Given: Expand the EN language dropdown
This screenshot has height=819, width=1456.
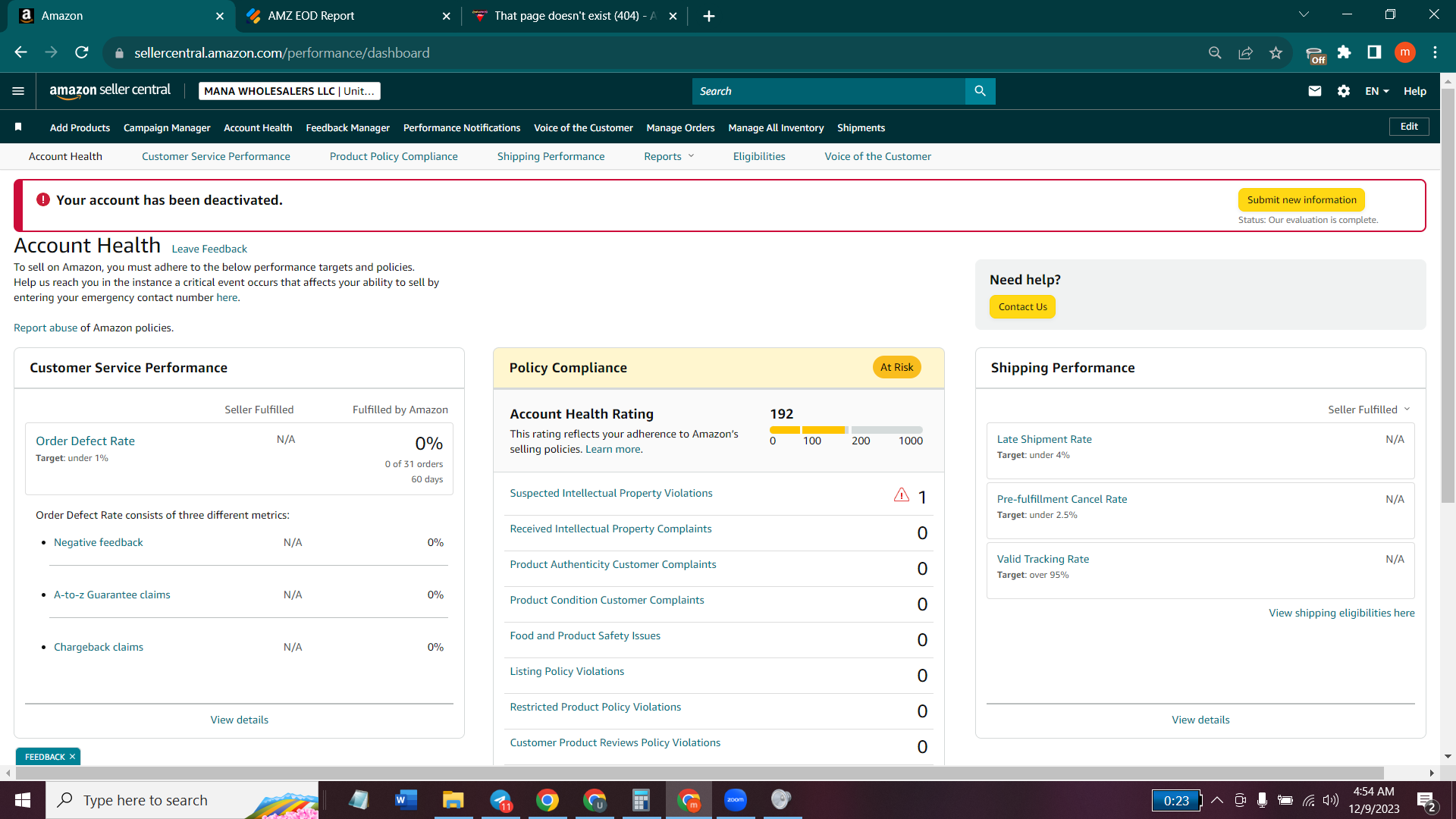Looking at the screenshot, I should point(1377,91).
